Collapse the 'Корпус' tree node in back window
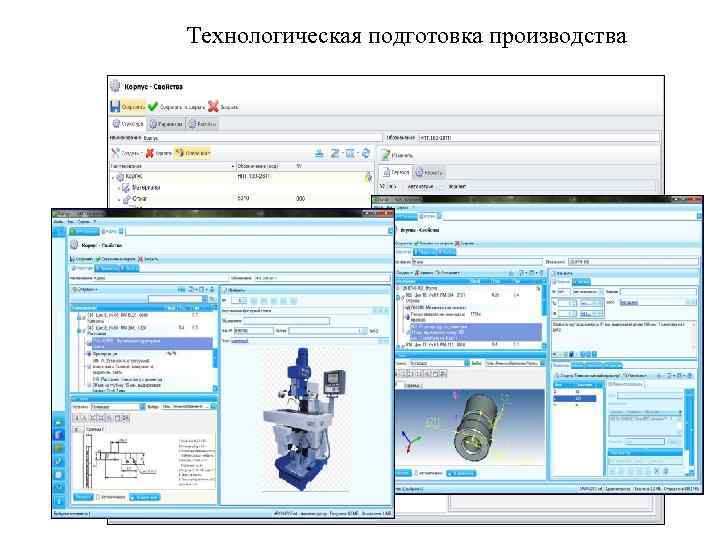This screenshot has width=720, height=540. (x=113, y=177)
